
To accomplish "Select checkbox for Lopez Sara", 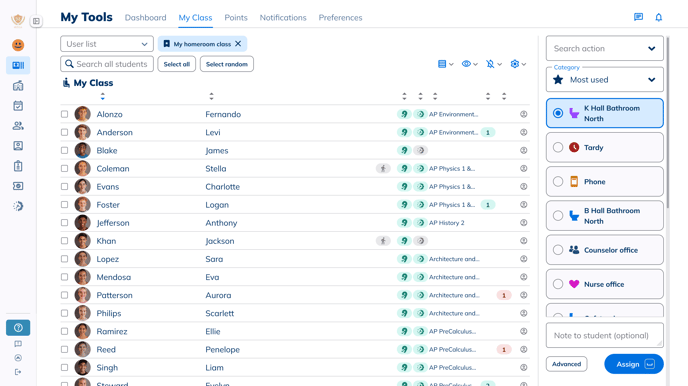I will point(64,259).
